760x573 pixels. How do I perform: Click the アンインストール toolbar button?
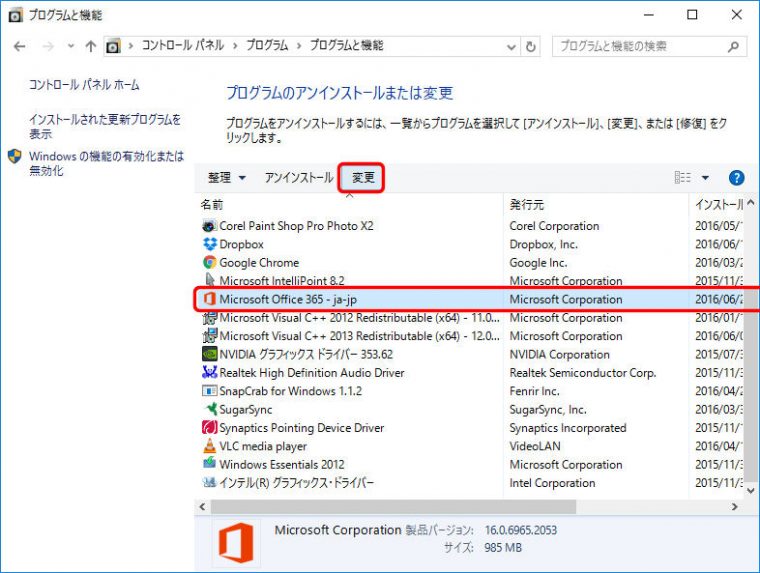point(299,178)
